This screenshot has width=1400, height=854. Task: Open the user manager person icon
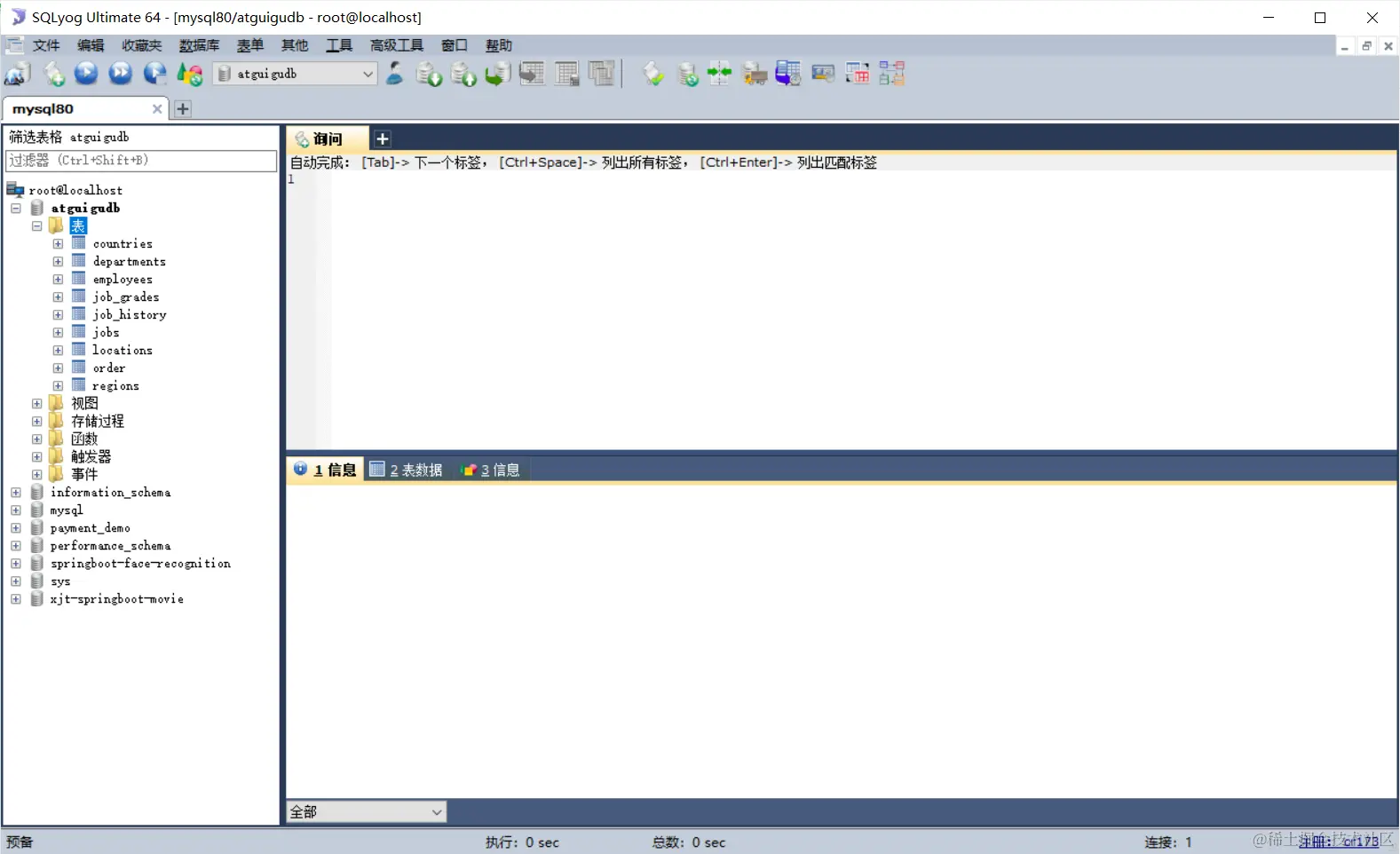pos(395,74)
